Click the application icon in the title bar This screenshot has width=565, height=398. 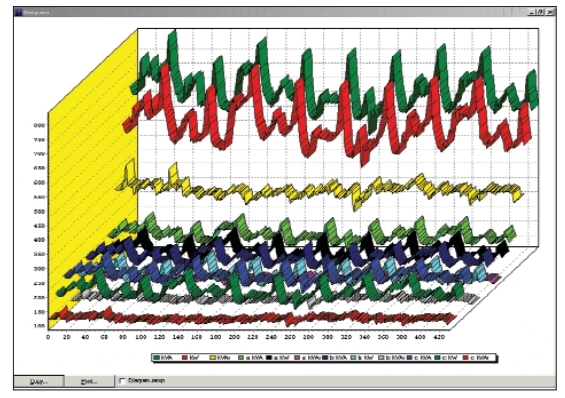click(x=18, y=12)
